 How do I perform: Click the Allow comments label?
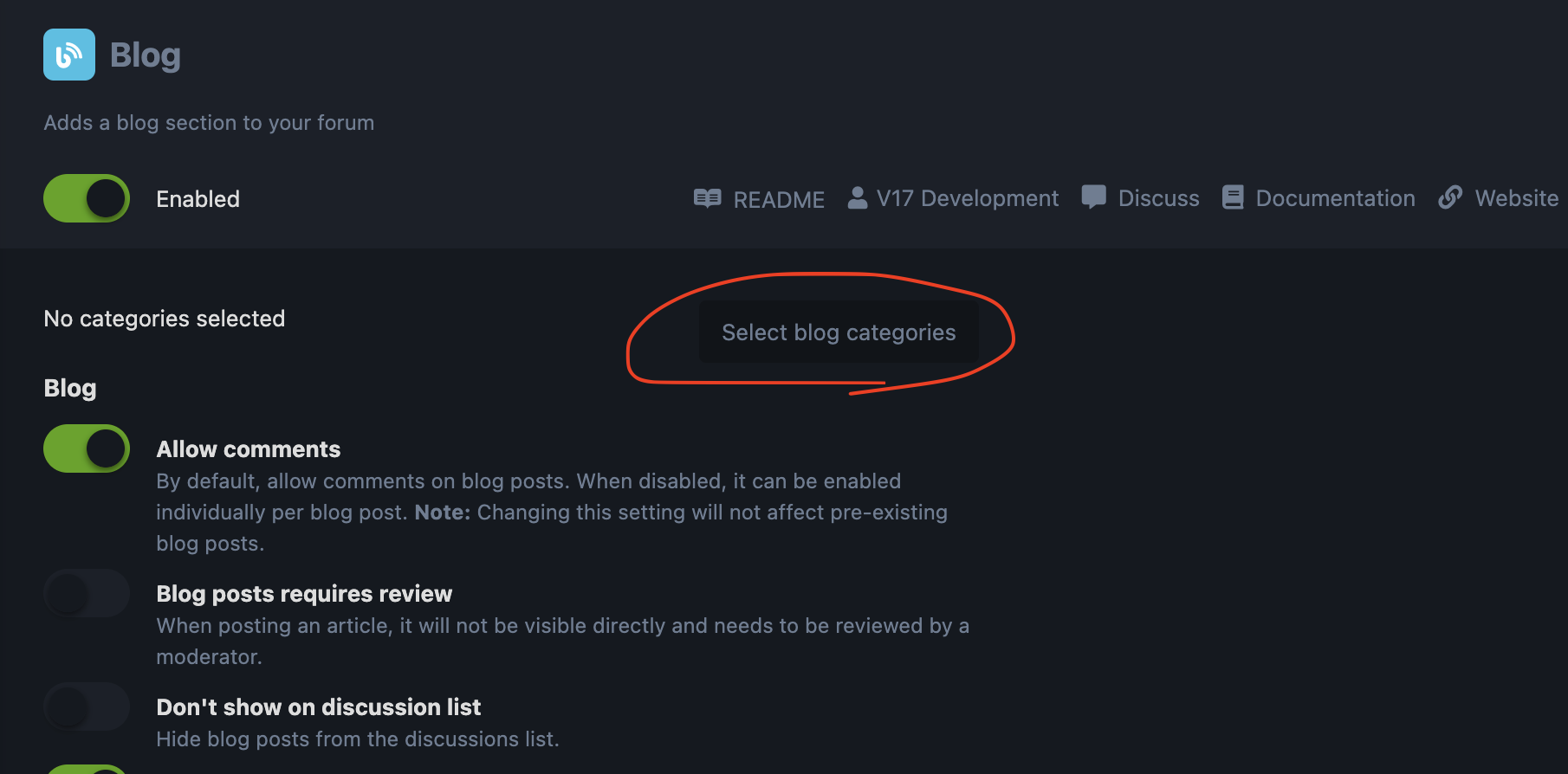pos(249,449)
